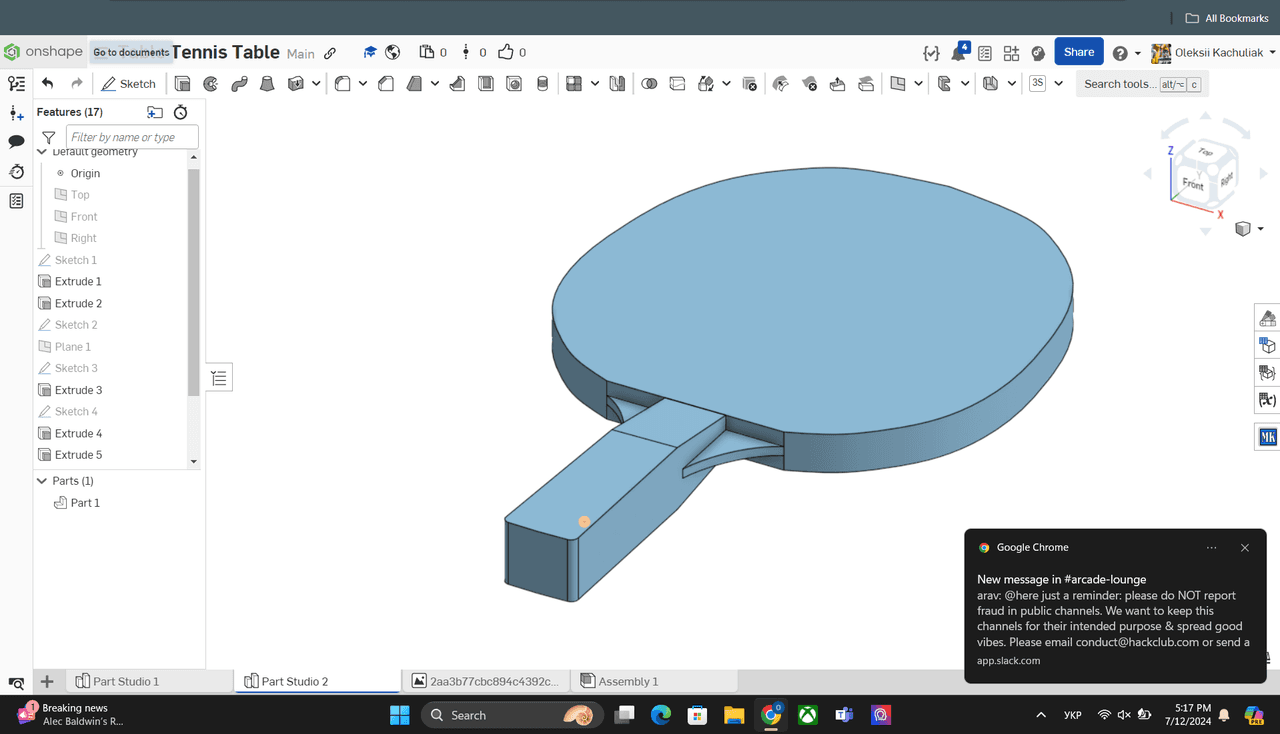The height and width of the screenshot is (734, 1280).
Task: Click the feature list scrollbar
Action: pos(194,280)
